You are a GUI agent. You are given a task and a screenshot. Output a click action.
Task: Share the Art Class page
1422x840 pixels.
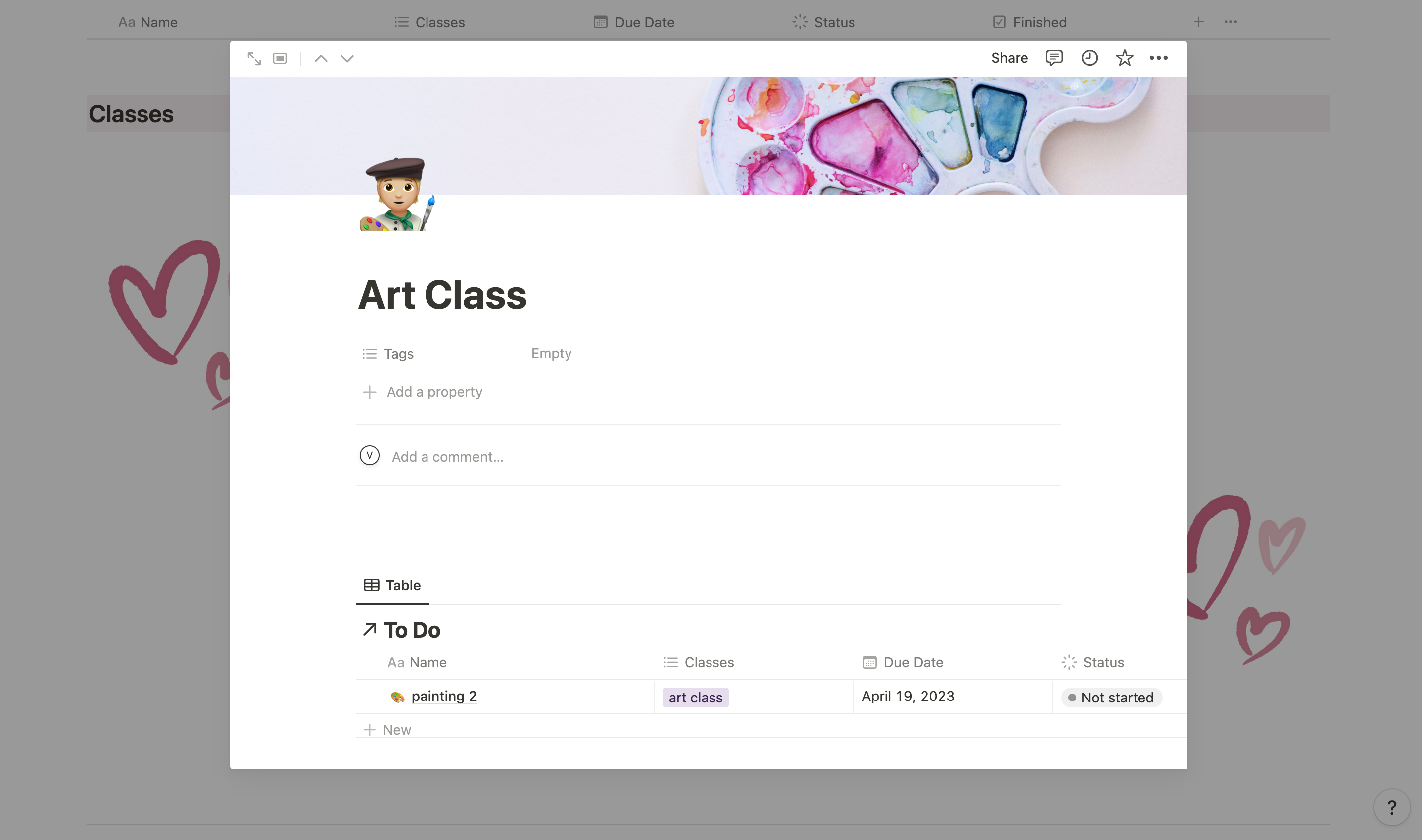1009,58
